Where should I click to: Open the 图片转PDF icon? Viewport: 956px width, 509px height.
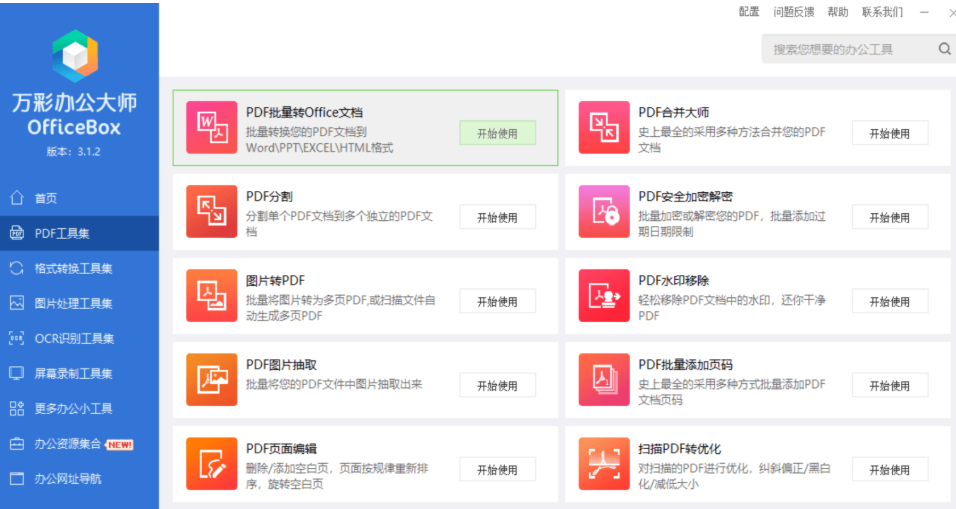(x=212, y=296)
